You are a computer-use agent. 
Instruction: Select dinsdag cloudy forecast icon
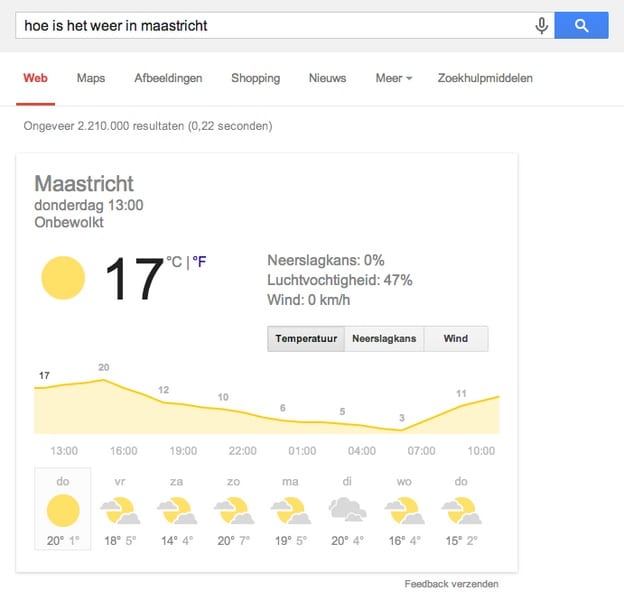pos(347,510)
